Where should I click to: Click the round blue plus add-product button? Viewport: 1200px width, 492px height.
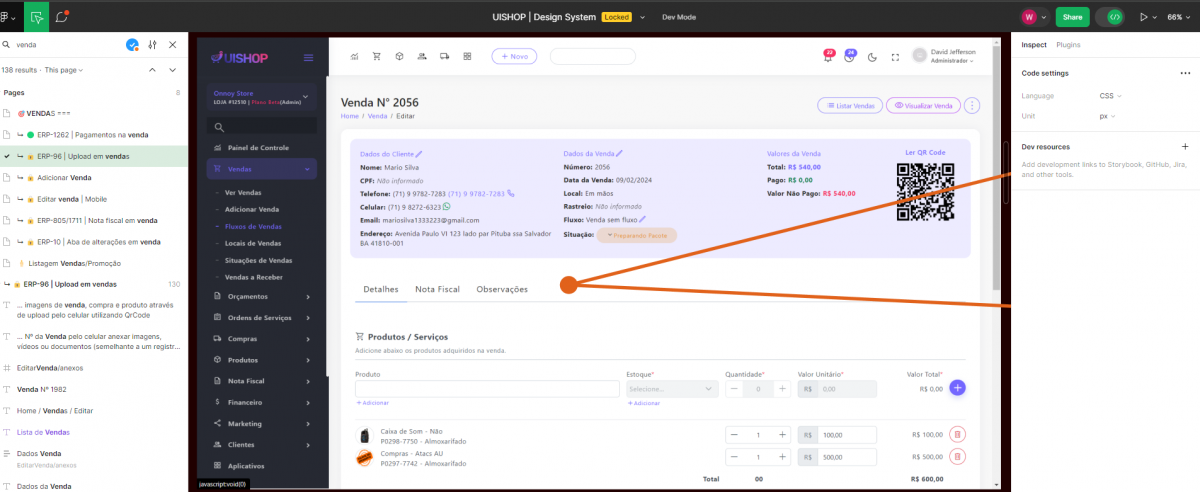[x=957, y=388]
